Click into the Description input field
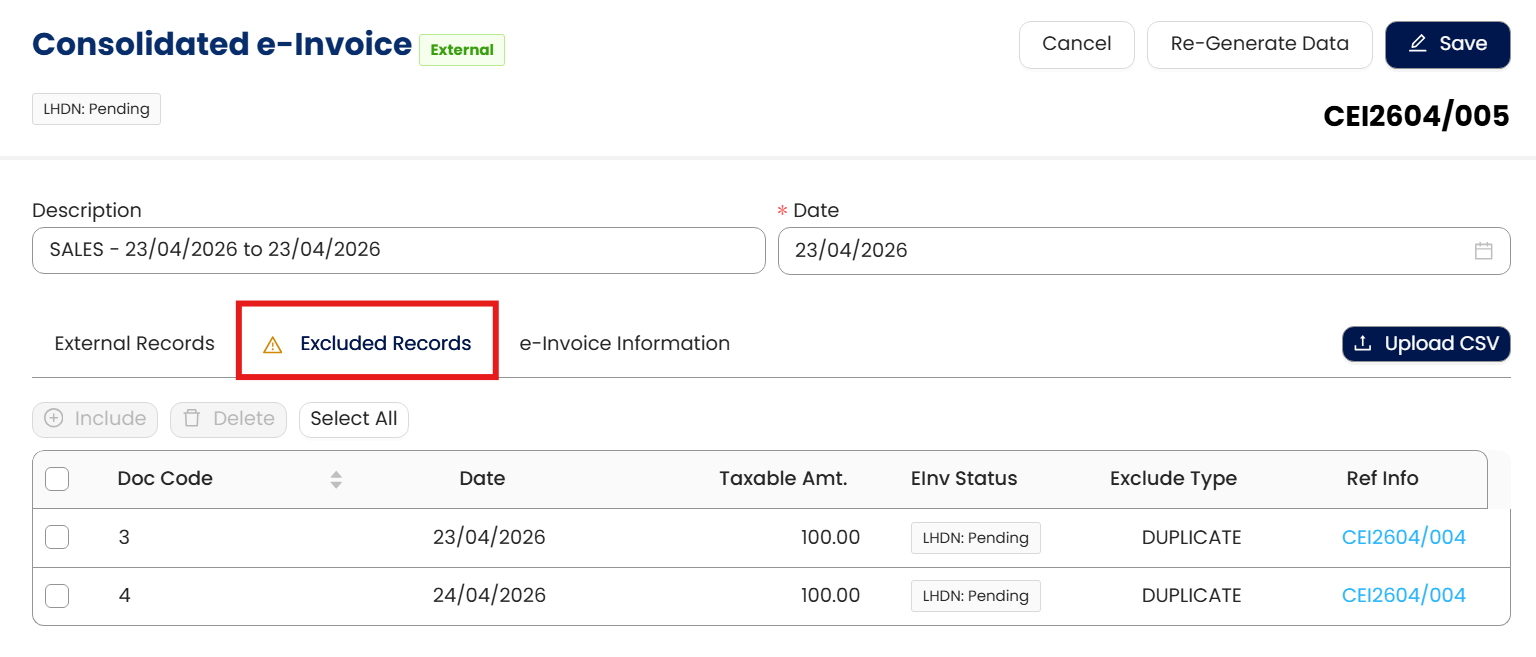The image size is (1536, 657). click(x=398, y=251)
